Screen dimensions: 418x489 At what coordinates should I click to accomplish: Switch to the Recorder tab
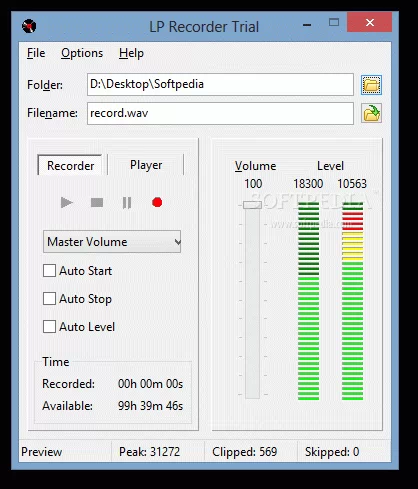tap(70, 165)
